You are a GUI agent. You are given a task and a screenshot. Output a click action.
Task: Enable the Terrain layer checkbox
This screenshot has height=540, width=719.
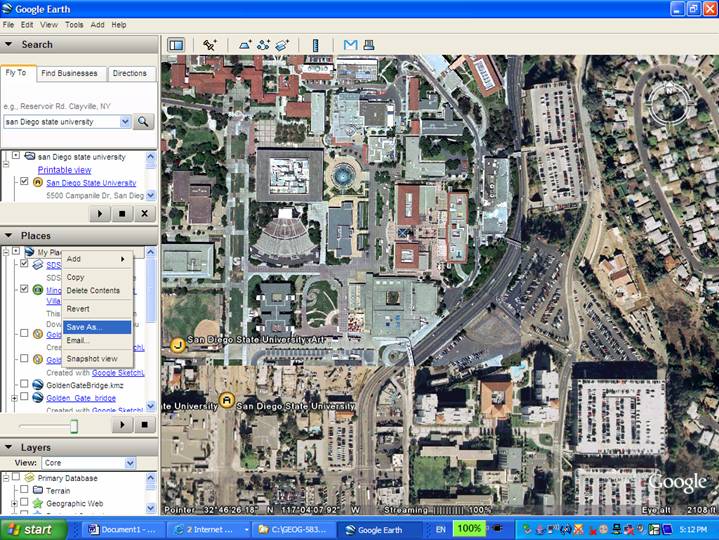tap(24, 490)
